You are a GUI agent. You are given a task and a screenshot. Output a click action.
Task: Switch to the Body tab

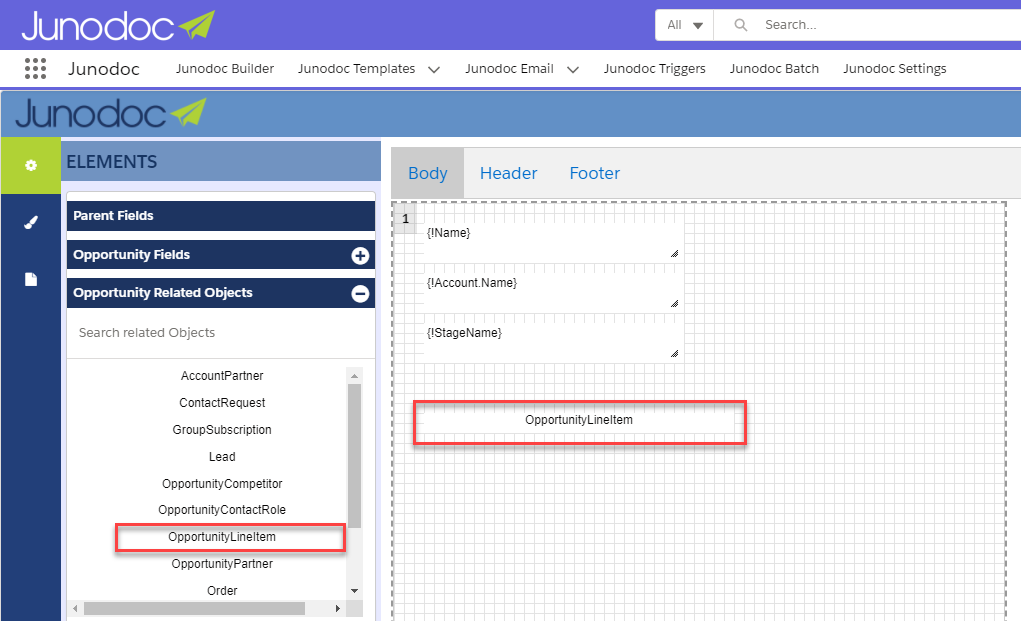428,173
